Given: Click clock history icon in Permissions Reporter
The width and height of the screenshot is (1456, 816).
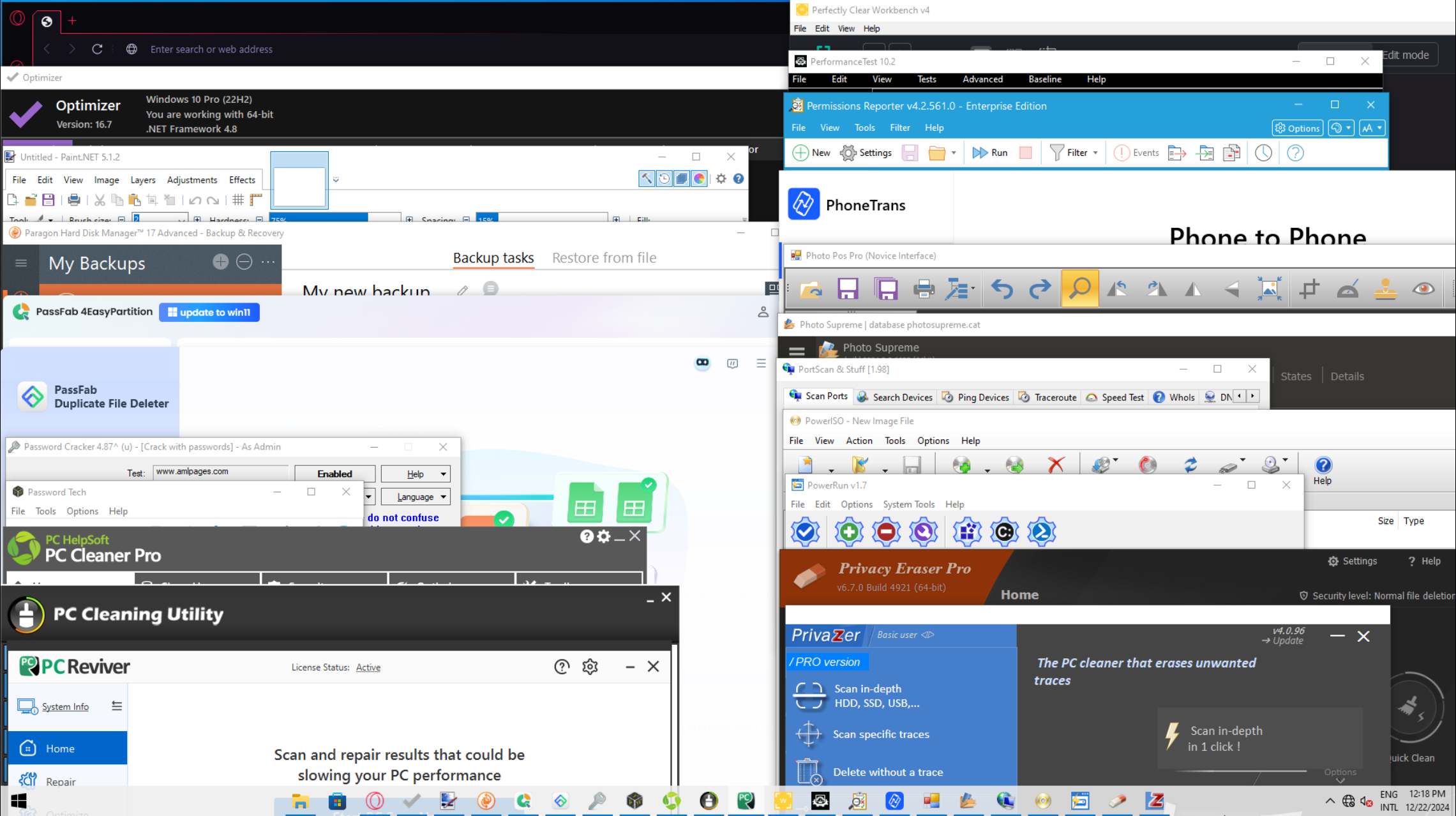Looking at the screenshot, I should (1263, 153).
